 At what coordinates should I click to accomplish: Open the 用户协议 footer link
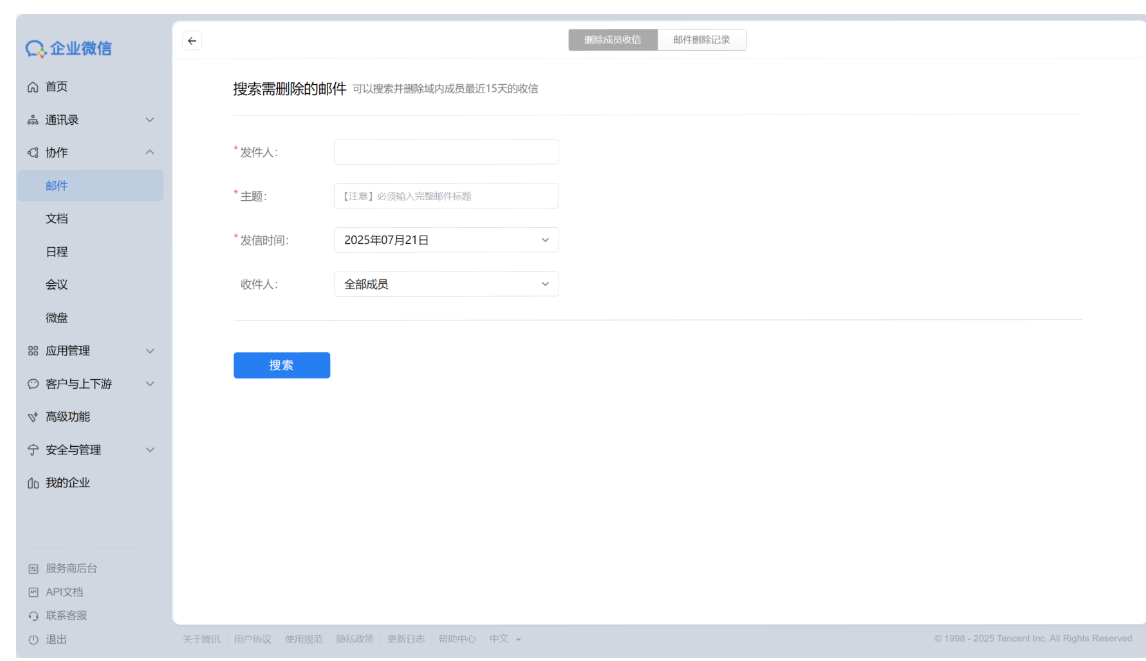(252, 639)
